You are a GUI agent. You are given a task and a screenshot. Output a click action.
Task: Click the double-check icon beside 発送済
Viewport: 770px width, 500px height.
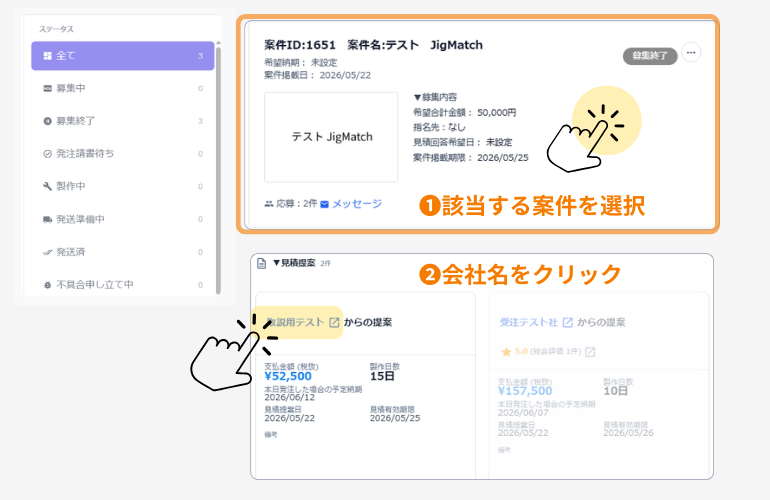[47, 252]
